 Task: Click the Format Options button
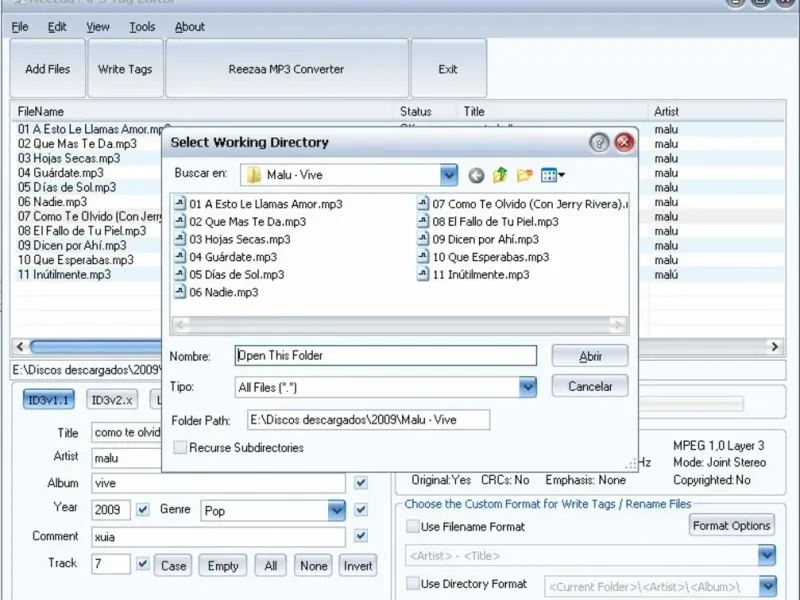click(731, 526)
